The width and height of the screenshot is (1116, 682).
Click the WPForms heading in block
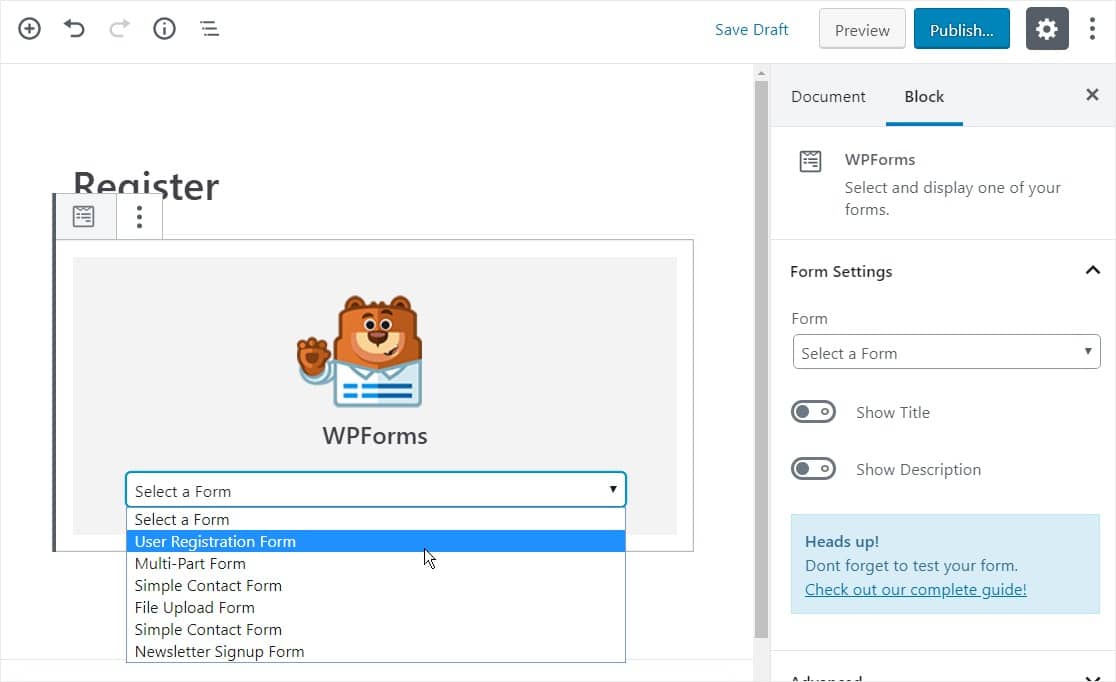[375, 435]
